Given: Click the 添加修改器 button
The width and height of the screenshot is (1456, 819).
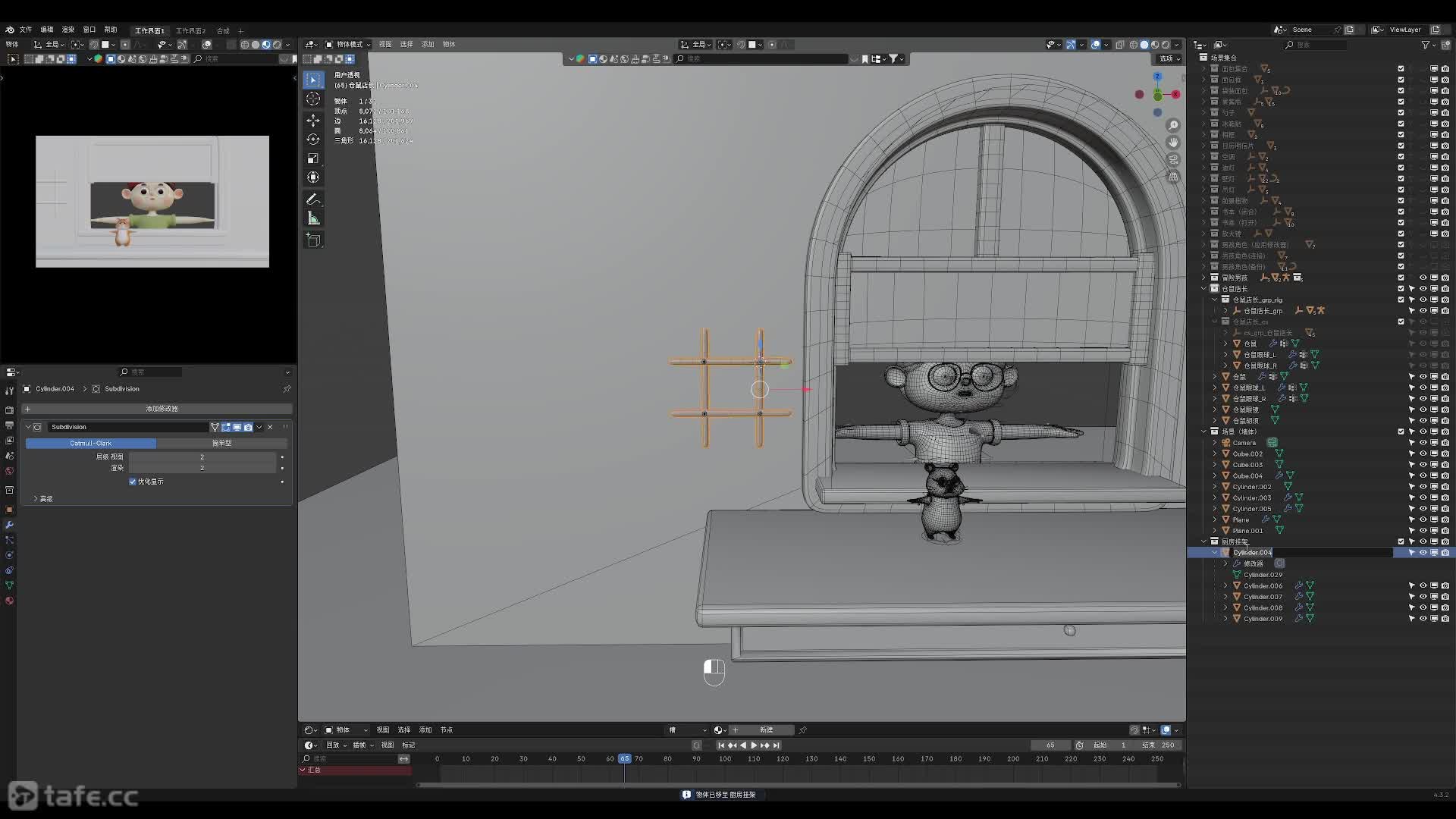Looking at the screenshot, I should (162, 409).
